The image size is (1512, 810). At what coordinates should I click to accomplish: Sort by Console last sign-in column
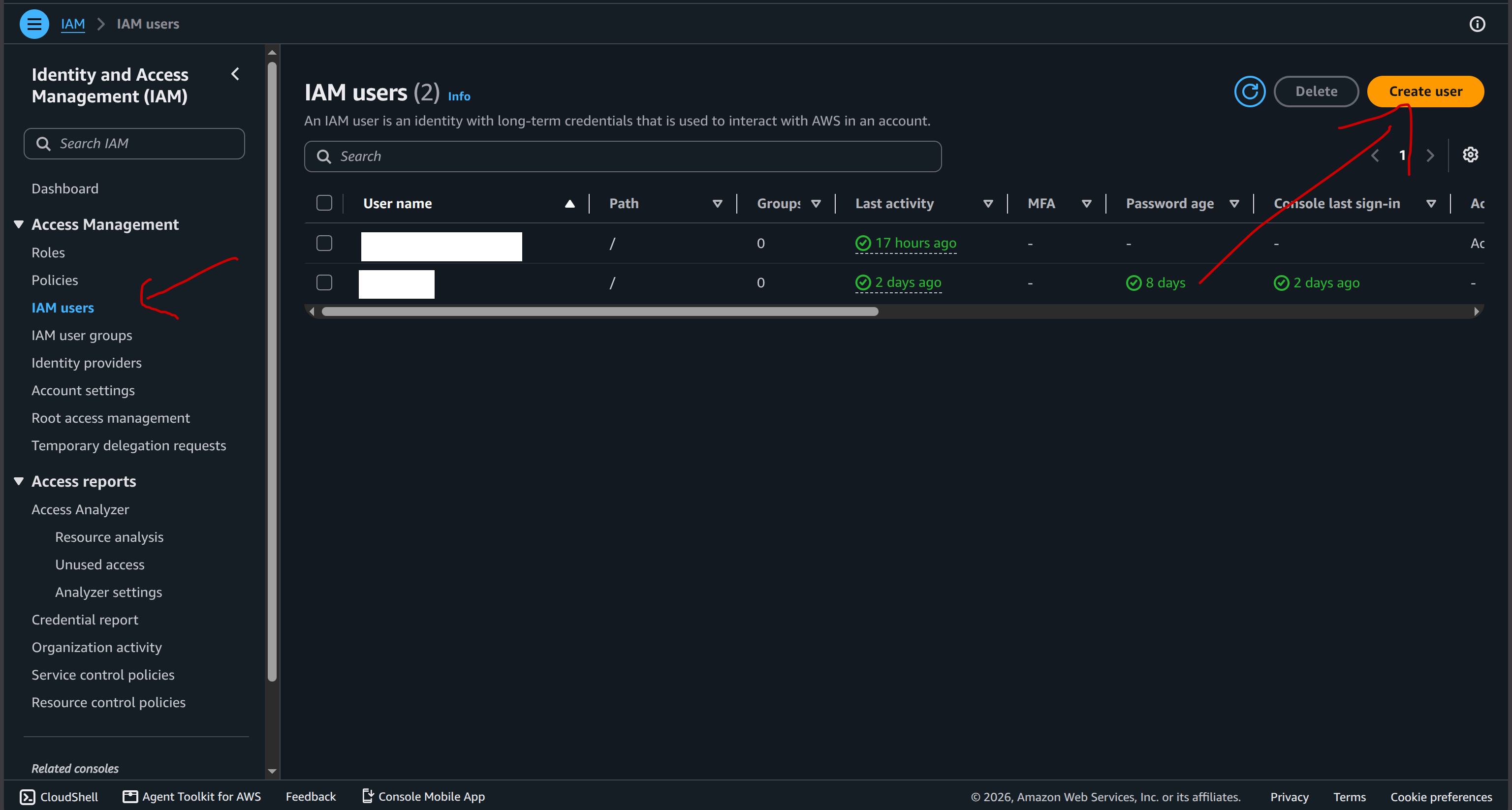(1431, 204)
